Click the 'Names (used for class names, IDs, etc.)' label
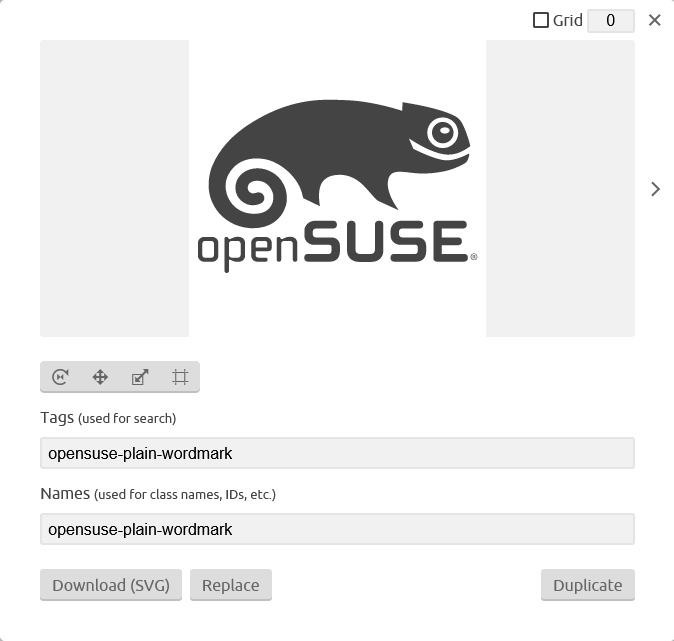674x641 pixels. (x=158, y=494)
